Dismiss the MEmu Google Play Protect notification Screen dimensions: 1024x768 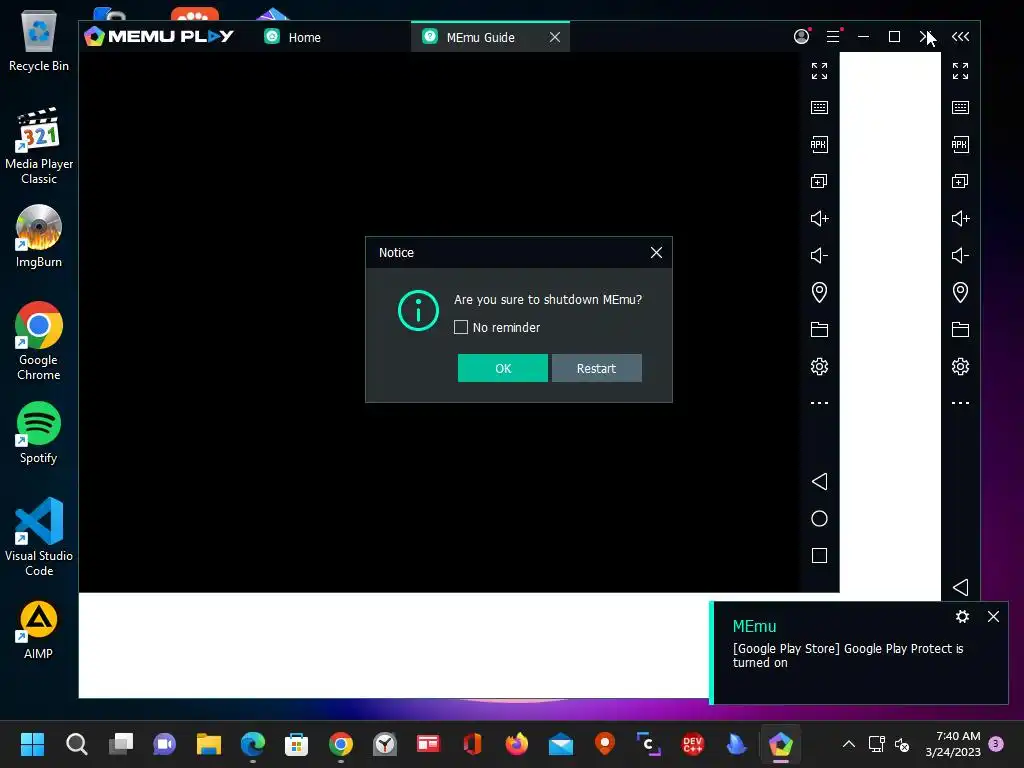click(x=993, y=616)
